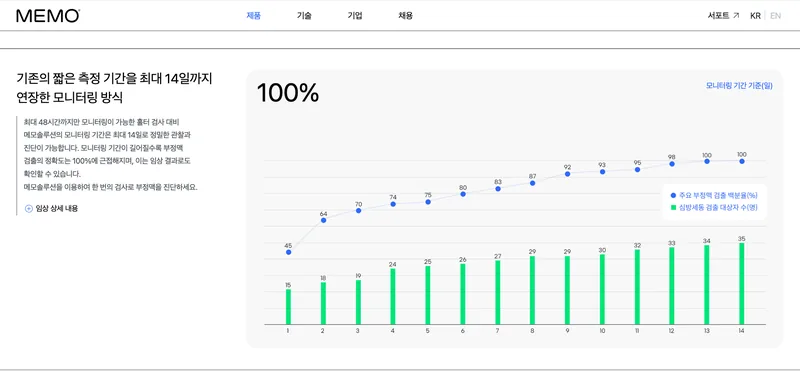This screenshot has width=800, height=385.
Task: Click the green bar labeled 15
Action: coord(288,307)
